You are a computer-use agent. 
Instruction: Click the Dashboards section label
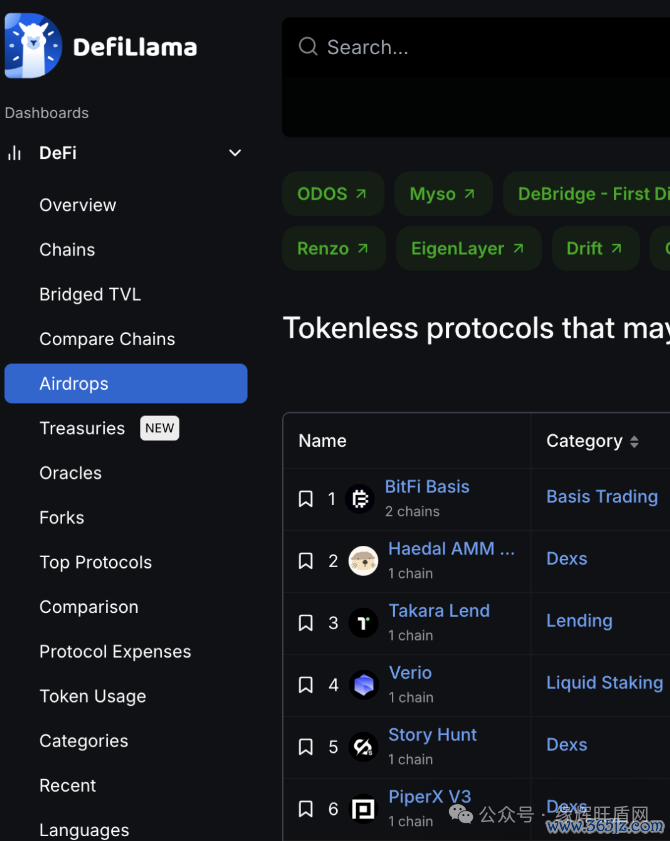(47, 113)
